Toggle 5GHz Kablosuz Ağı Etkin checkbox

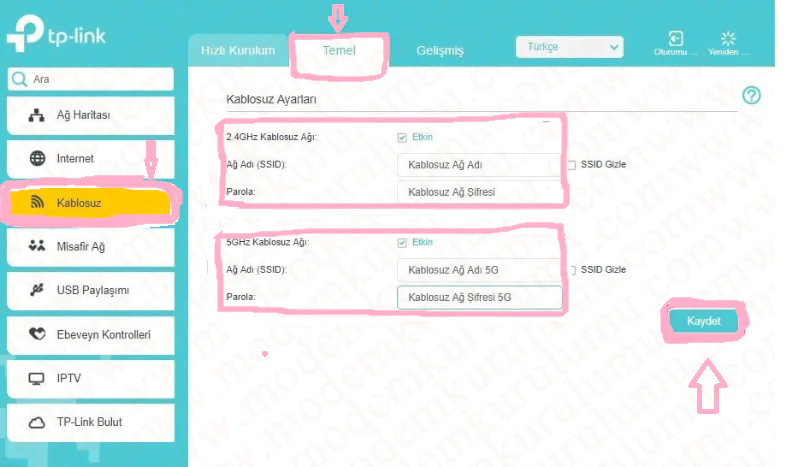click(402, 243)
